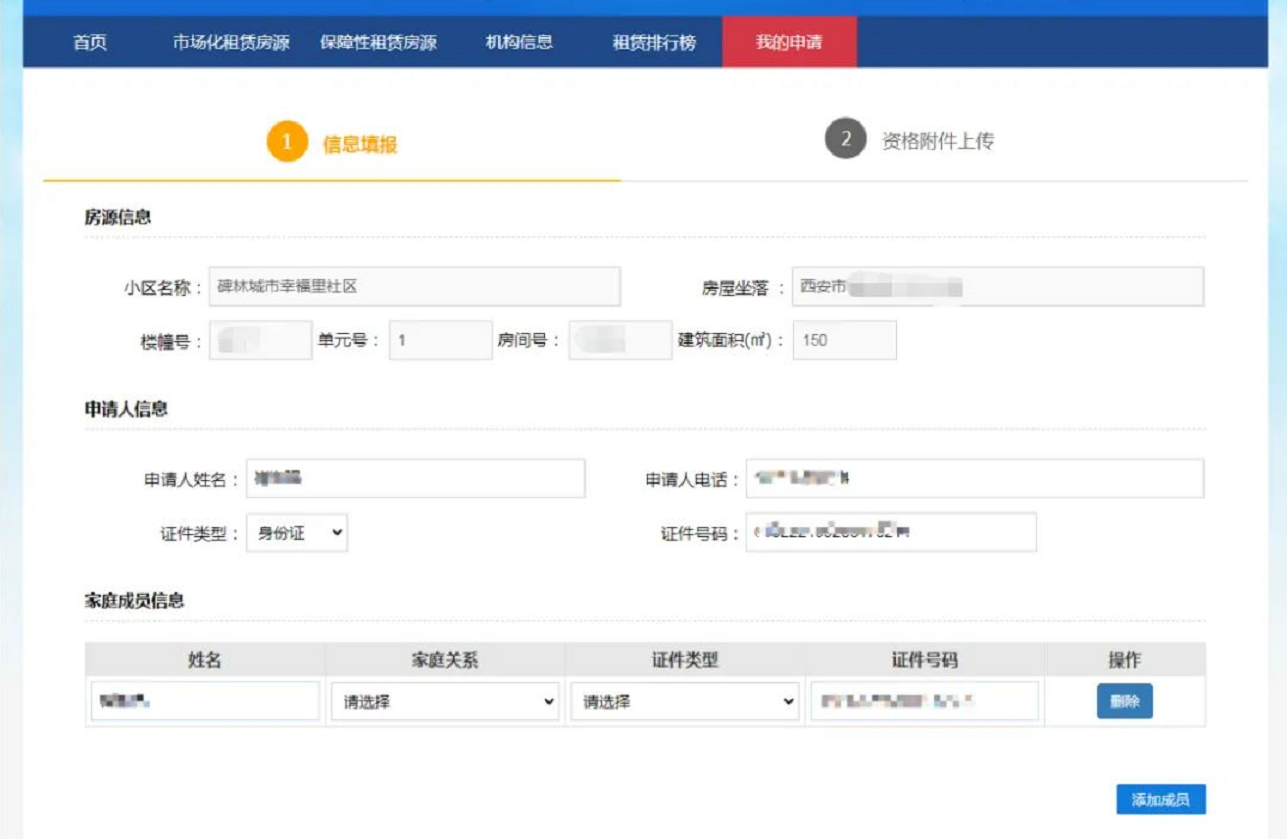The height and width of the screenshot is (839, 1287).
Task: Click the 建筑面积 field showing 150
Action: coord(844,340)
